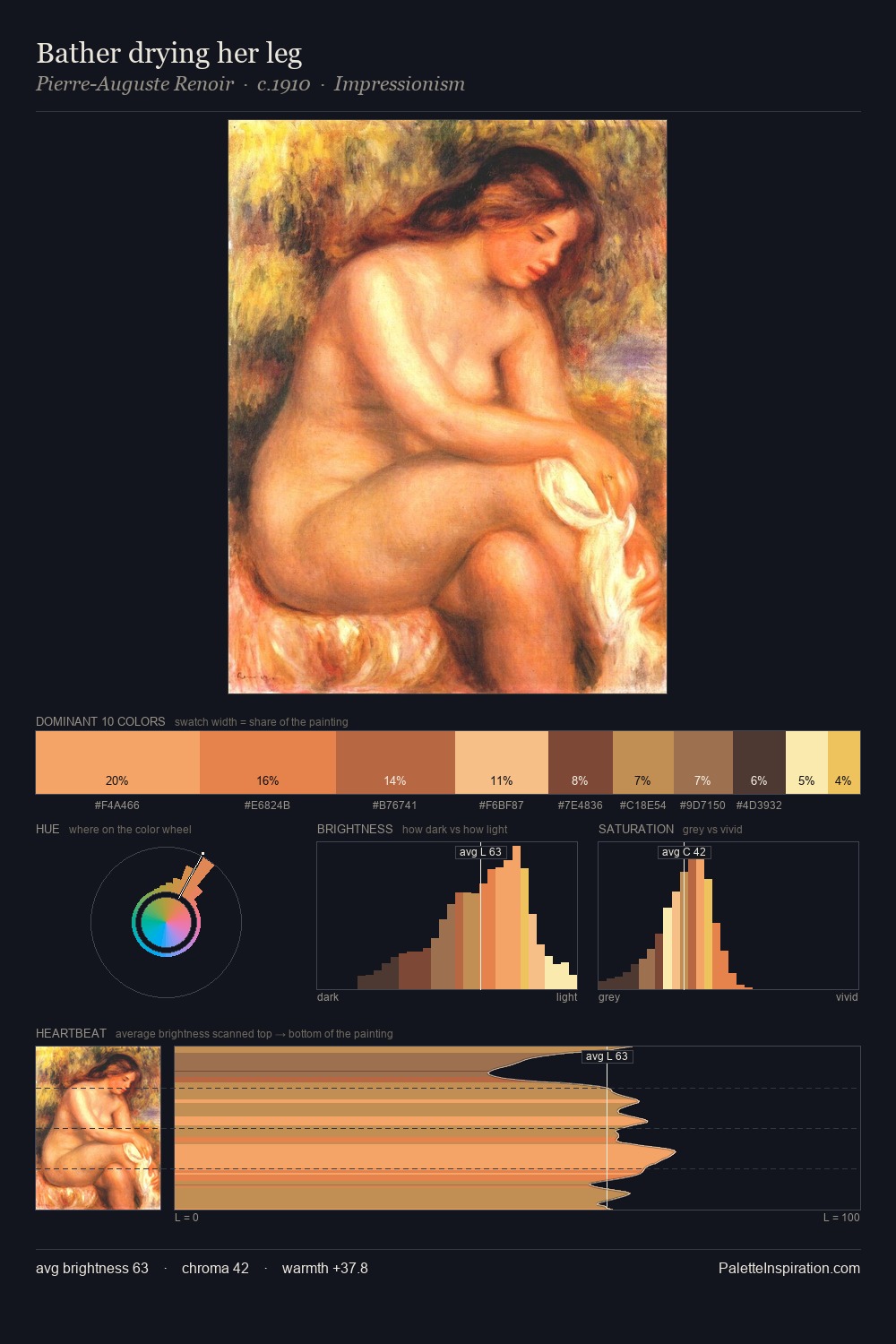Viewport: 896px width, 1344px height.
Task: Click the 'DOMINANT 10 COLORS' heading
Action: 100,721
